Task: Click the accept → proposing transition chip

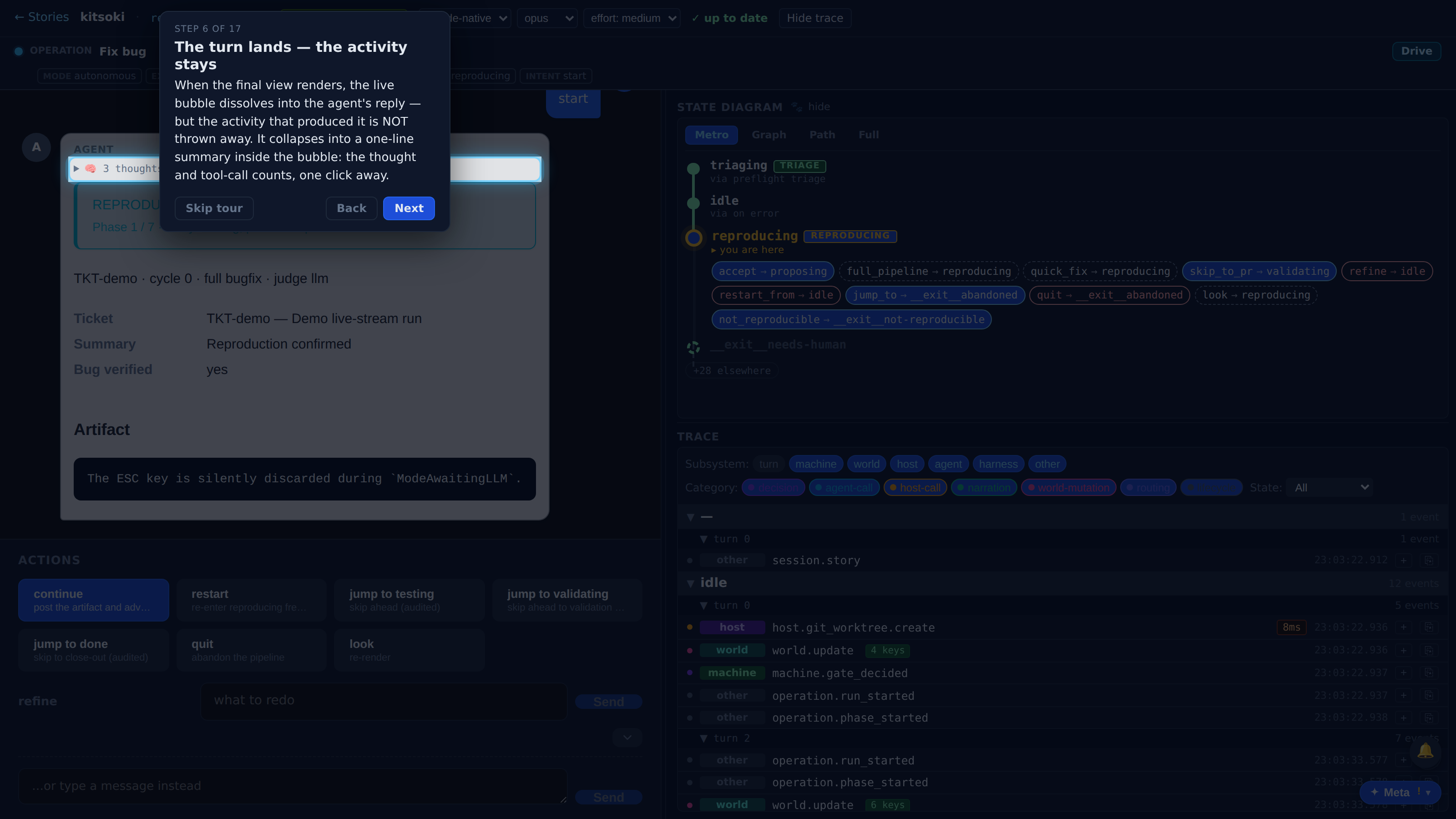Action: pyautogui.click(x=773, y=271)
